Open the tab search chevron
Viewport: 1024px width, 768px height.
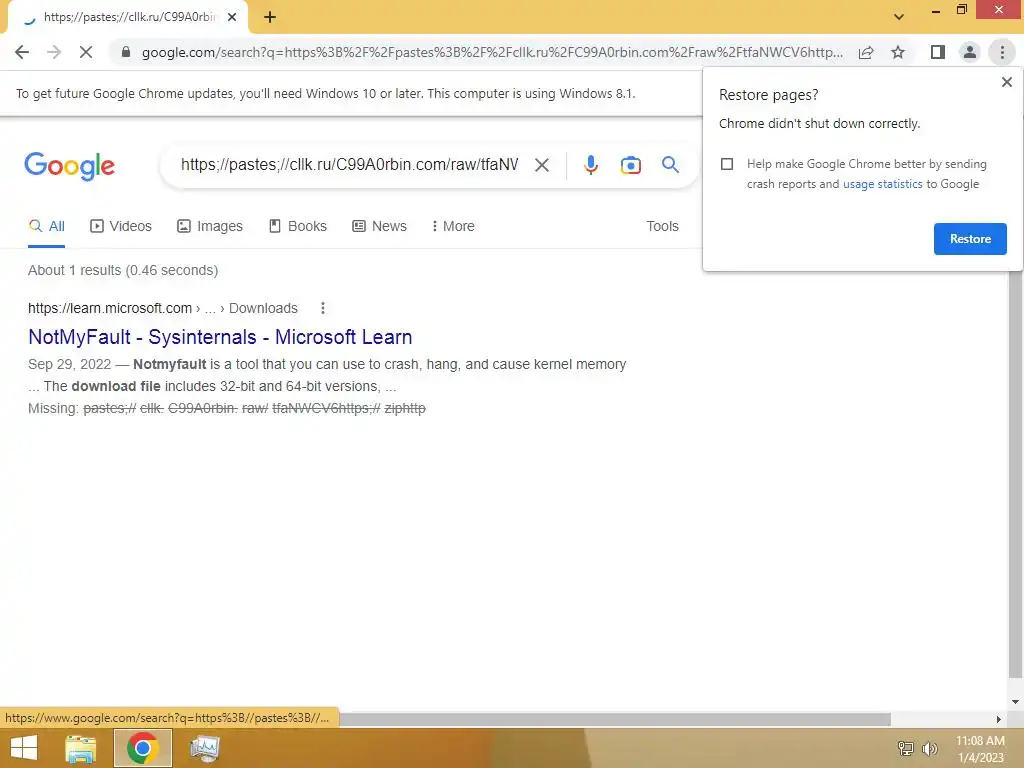click(x=899, y=17)
